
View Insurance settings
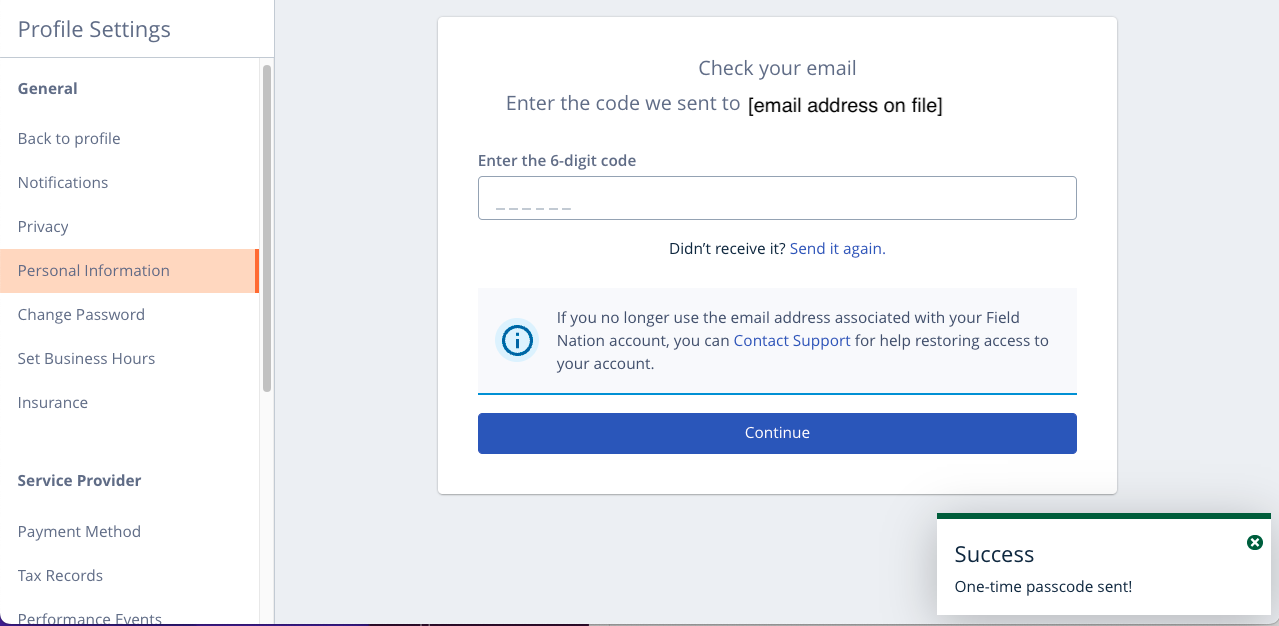coord(52,402)
